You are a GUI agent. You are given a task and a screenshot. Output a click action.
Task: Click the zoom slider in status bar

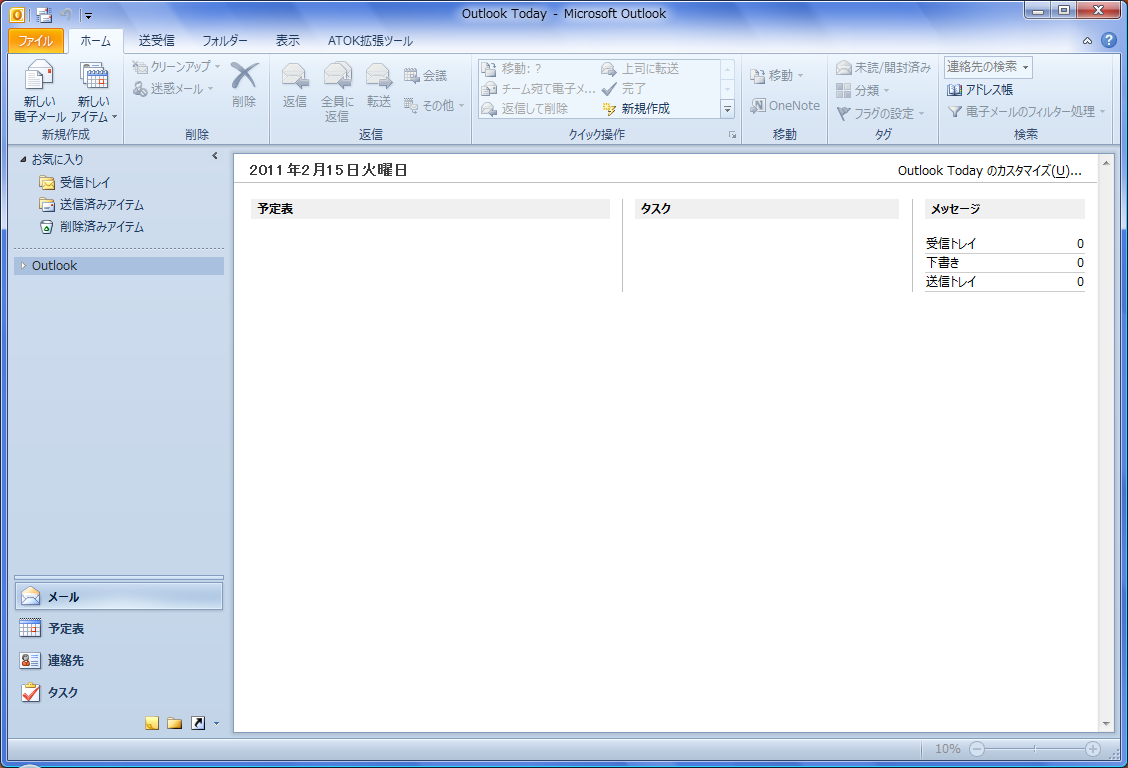tap(1034, 749)
